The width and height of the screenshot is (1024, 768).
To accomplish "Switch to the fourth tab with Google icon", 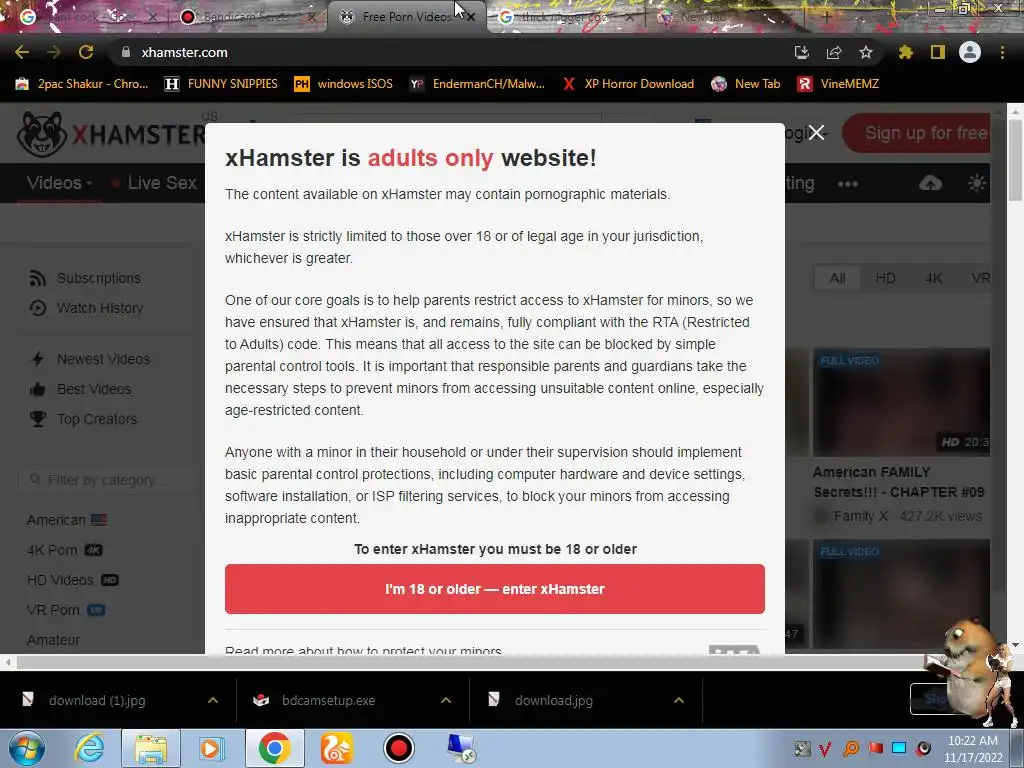I will [x=565, y=17].
